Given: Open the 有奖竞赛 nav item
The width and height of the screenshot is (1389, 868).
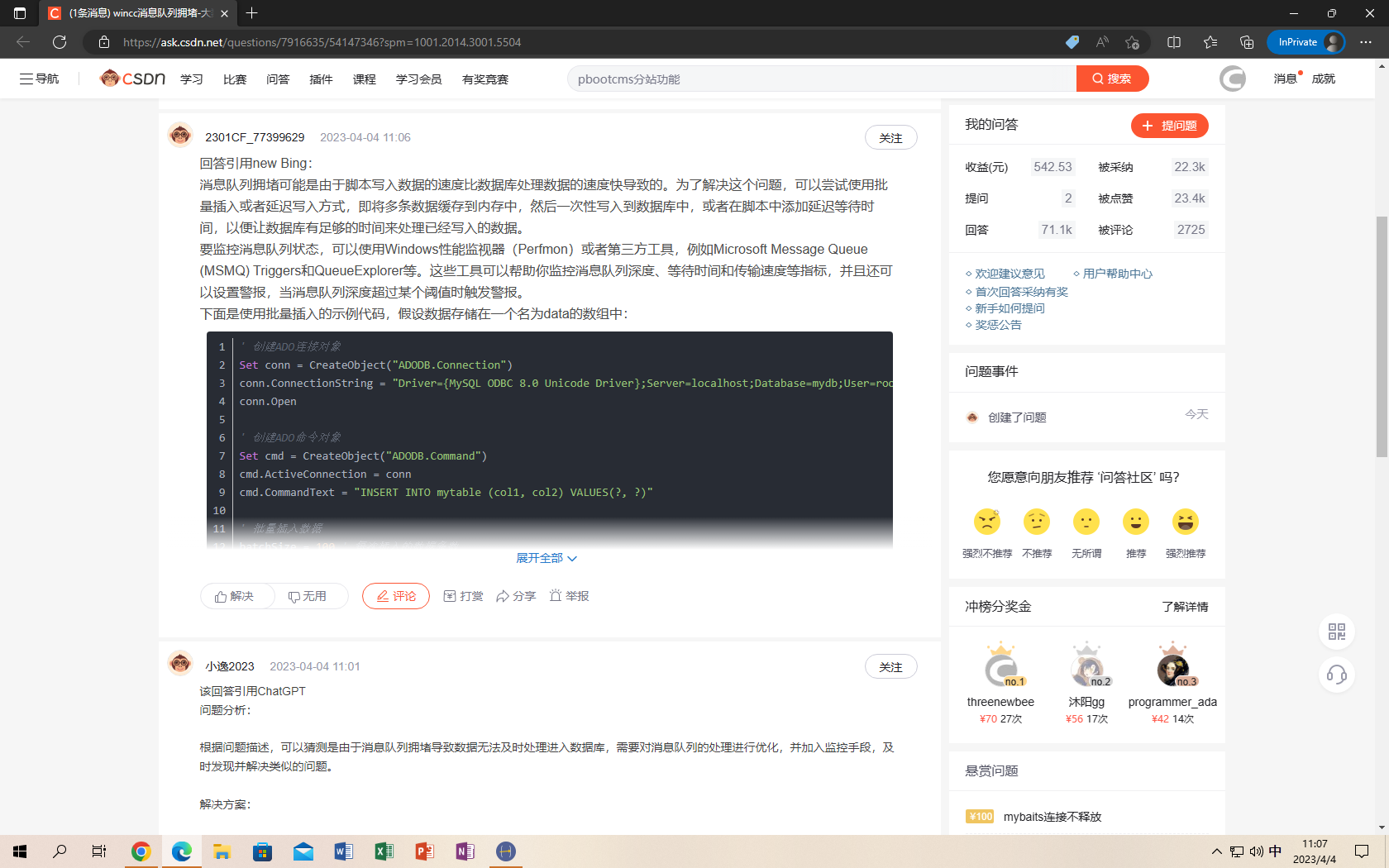Looking at the screenshot, I should 485,79.
